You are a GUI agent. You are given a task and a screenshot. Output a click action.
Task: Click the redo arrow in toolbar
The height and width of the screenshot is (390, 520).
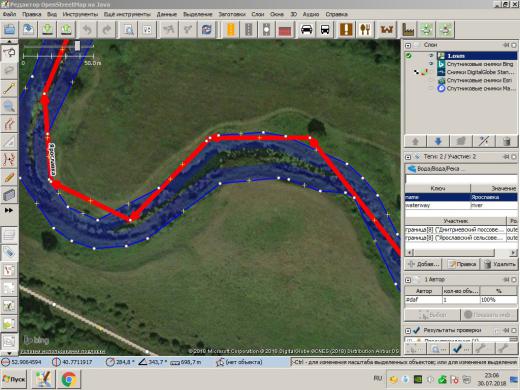tap(107, 30)
